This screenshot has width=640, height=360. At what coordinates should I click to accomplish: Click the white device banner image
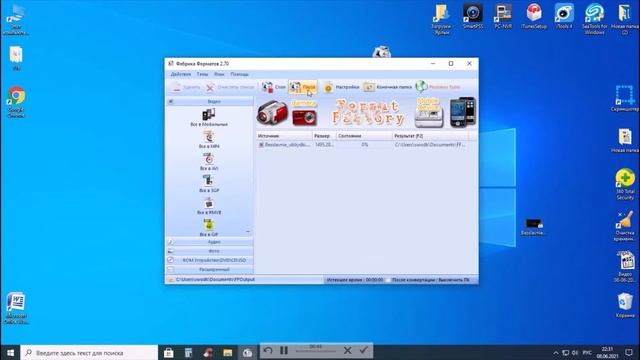pos(429,113)
